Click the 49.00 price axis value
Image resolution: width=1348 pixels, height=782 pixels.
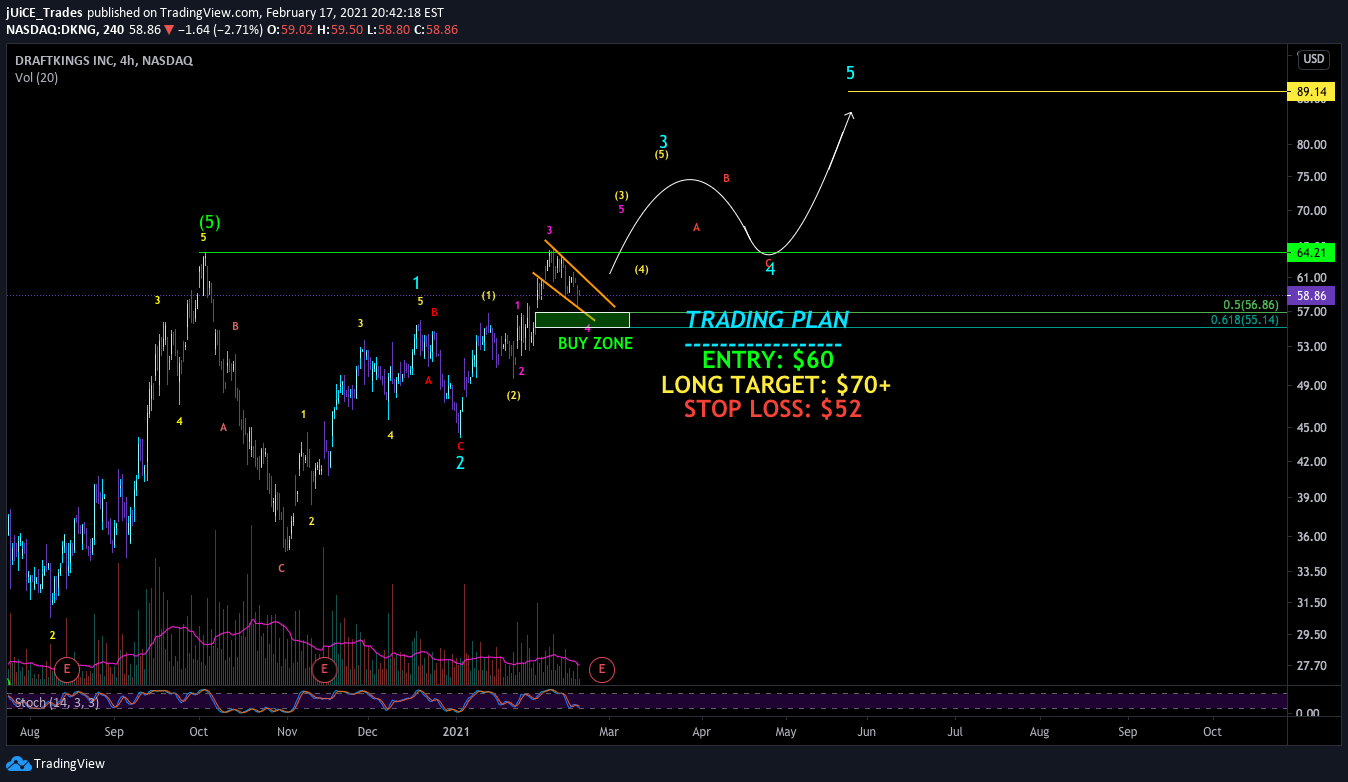coord(1311,386)
